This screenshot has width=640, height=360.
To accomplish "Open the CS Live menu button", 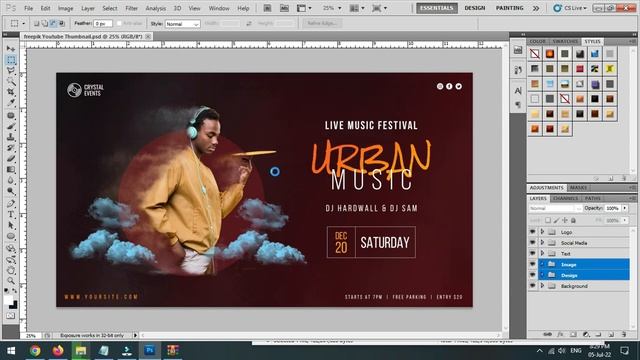I will (x=570, y=8).
